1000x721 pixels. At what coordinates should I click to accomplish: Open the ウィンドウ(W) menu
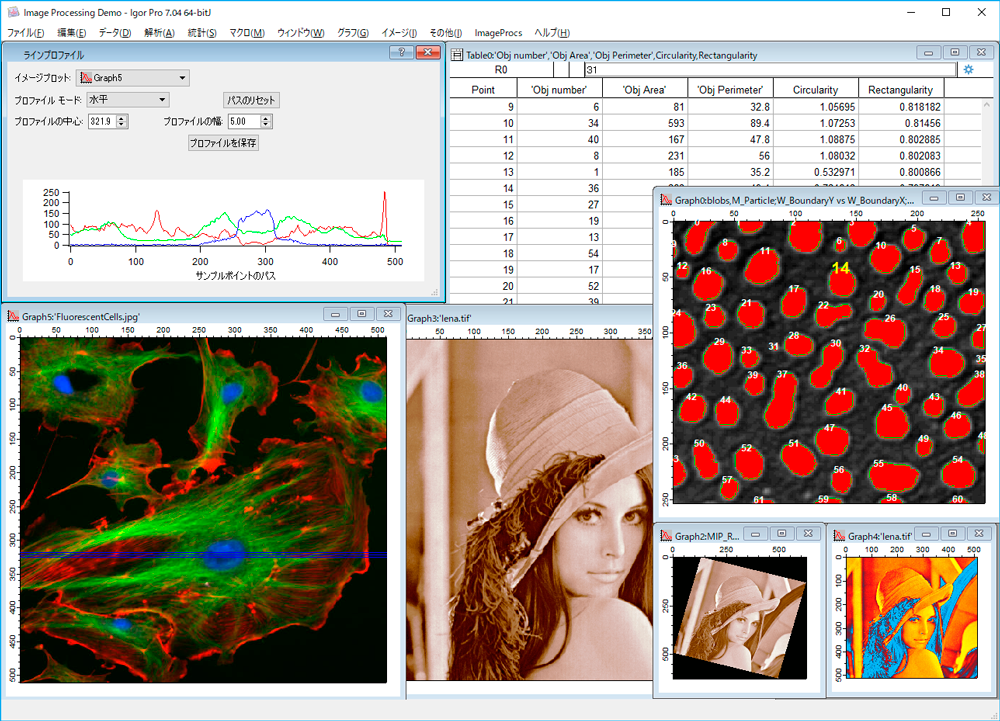click(300, 33)
